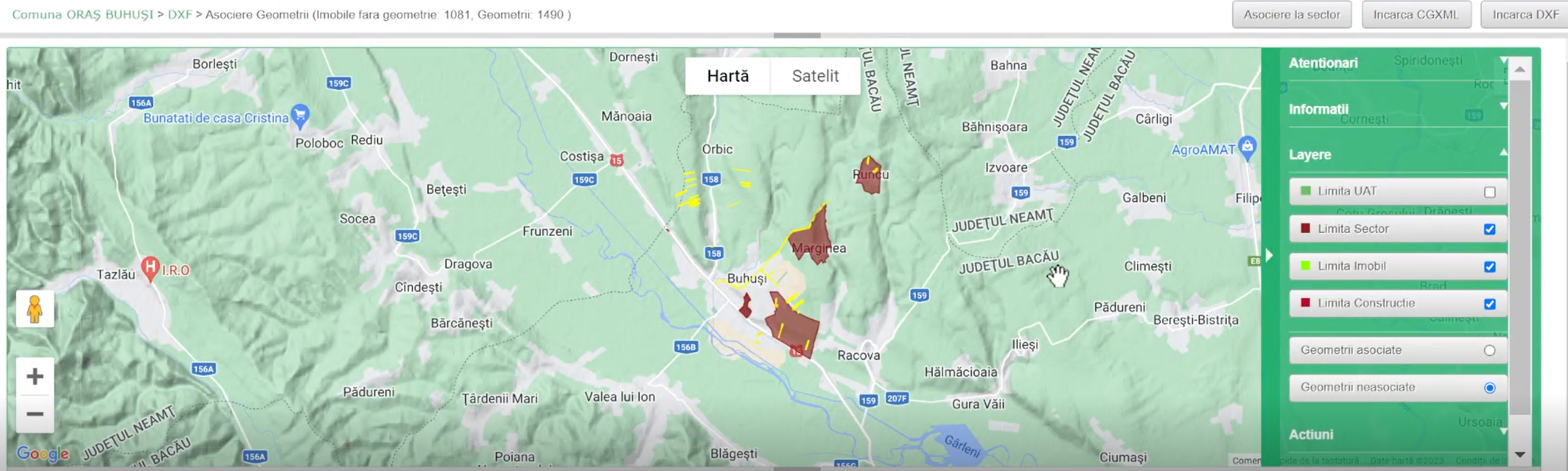Enable the Limita UAT layer checkbox
The width and height of the screenshot is (1568, 471).
click(x=1490, y=192)
